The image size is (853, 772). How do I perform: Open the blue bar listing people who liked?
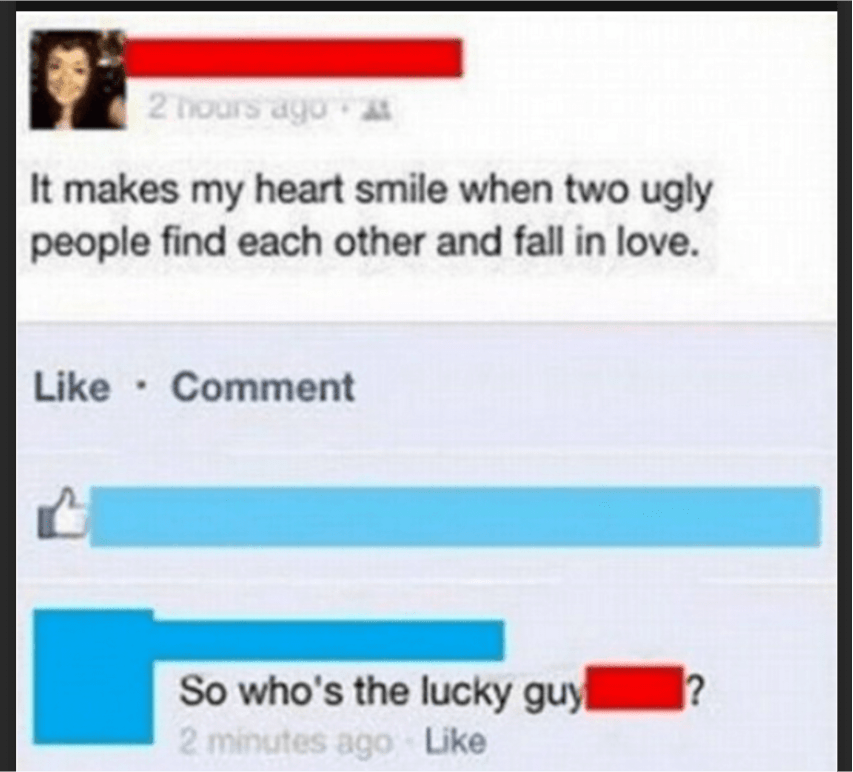tap(455, 516)
